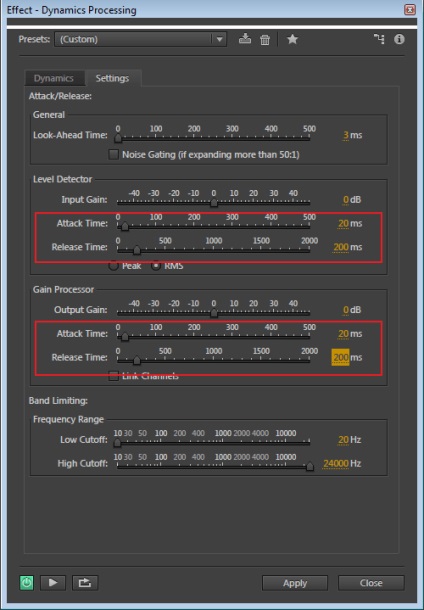
Task: Click the Apply button
Action: pyautogui.click(x=295, y=583)
